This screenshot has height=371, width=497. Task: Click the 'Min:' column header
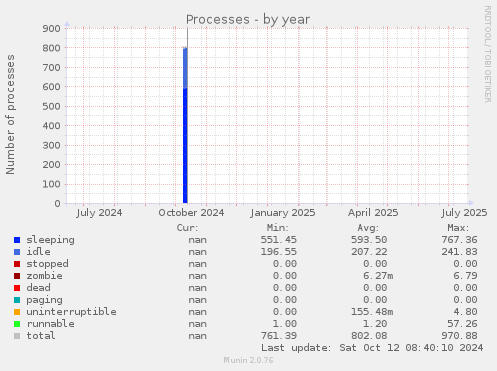click(278, 228)
